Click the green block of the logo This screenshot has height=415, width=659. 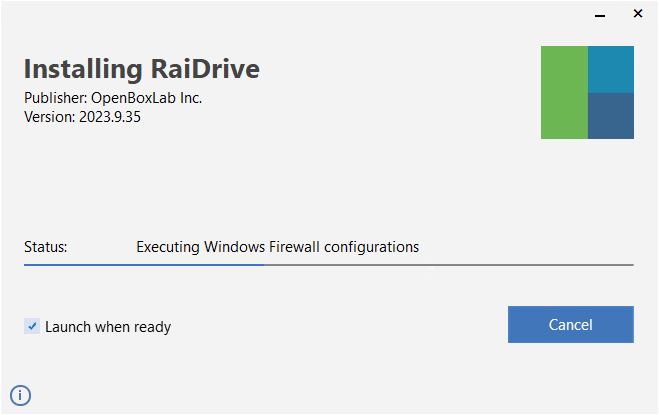coord(564,93)
